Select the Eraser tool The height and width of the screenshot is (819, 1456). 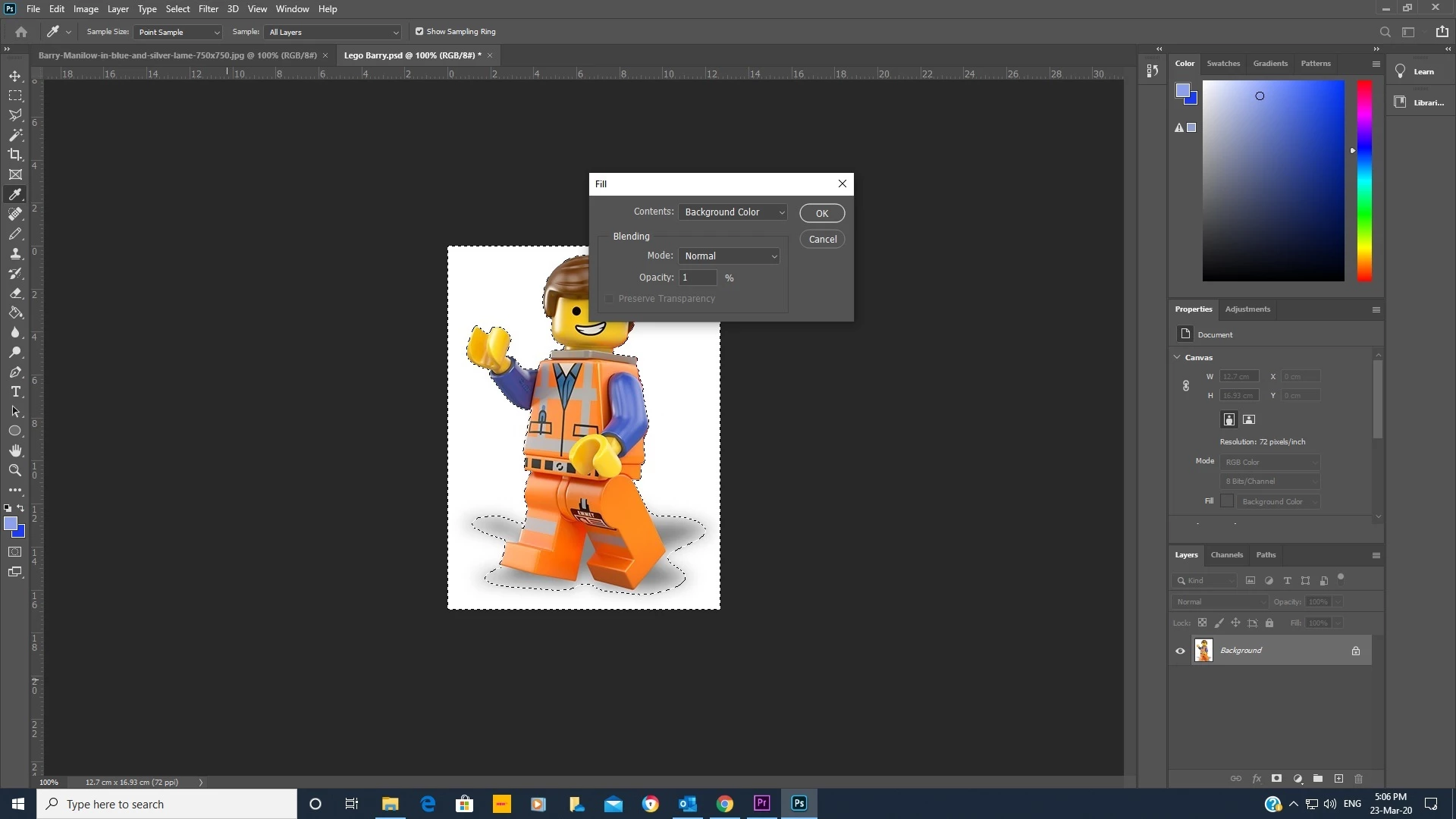click(x=15, y=293)
